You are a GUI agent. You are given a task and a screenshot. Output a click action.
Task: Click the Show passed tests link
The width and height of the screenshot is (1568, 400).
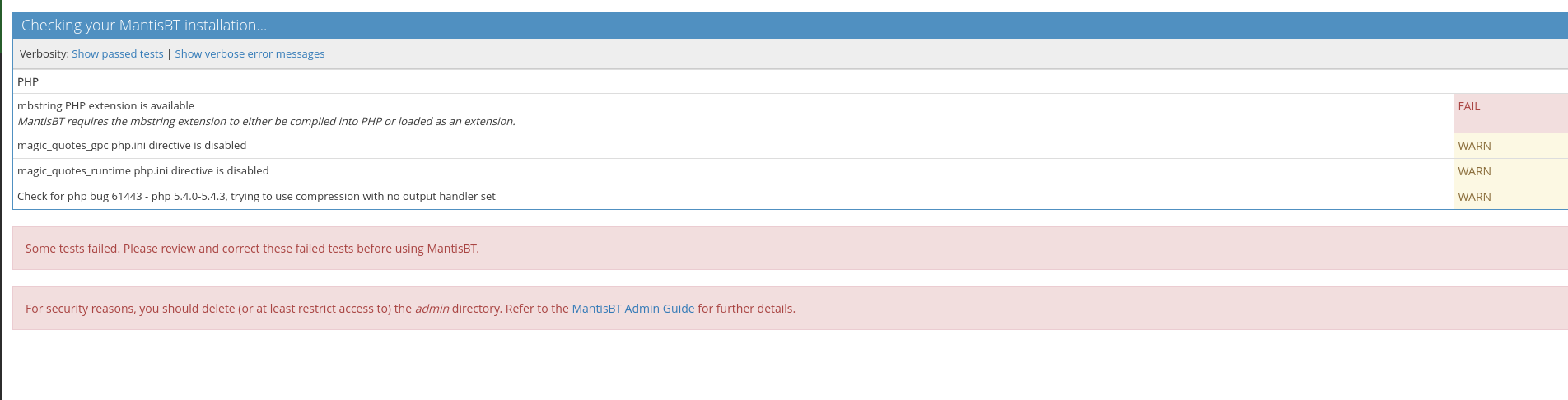[118, 54]
